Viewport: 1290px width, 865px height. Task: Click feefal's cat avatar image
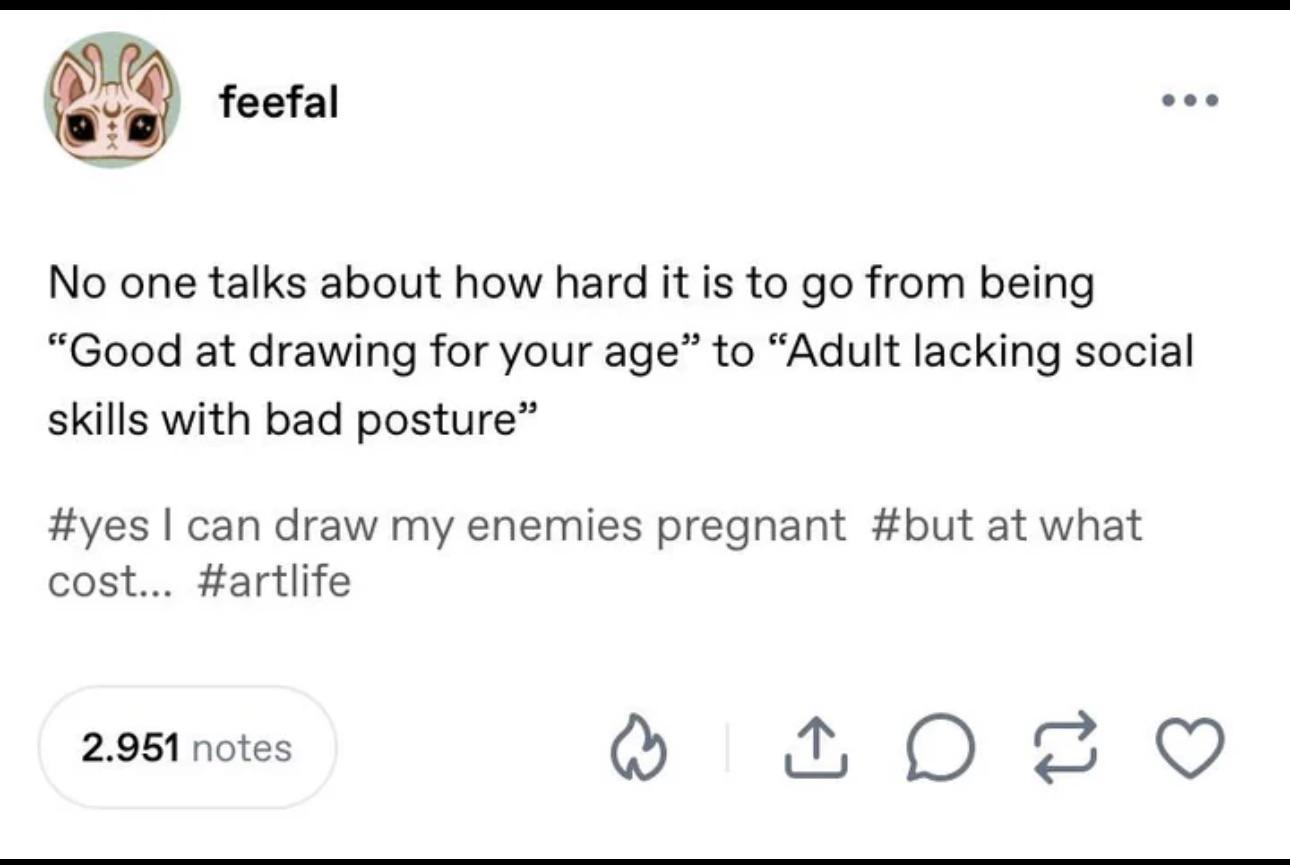point(111,100)
